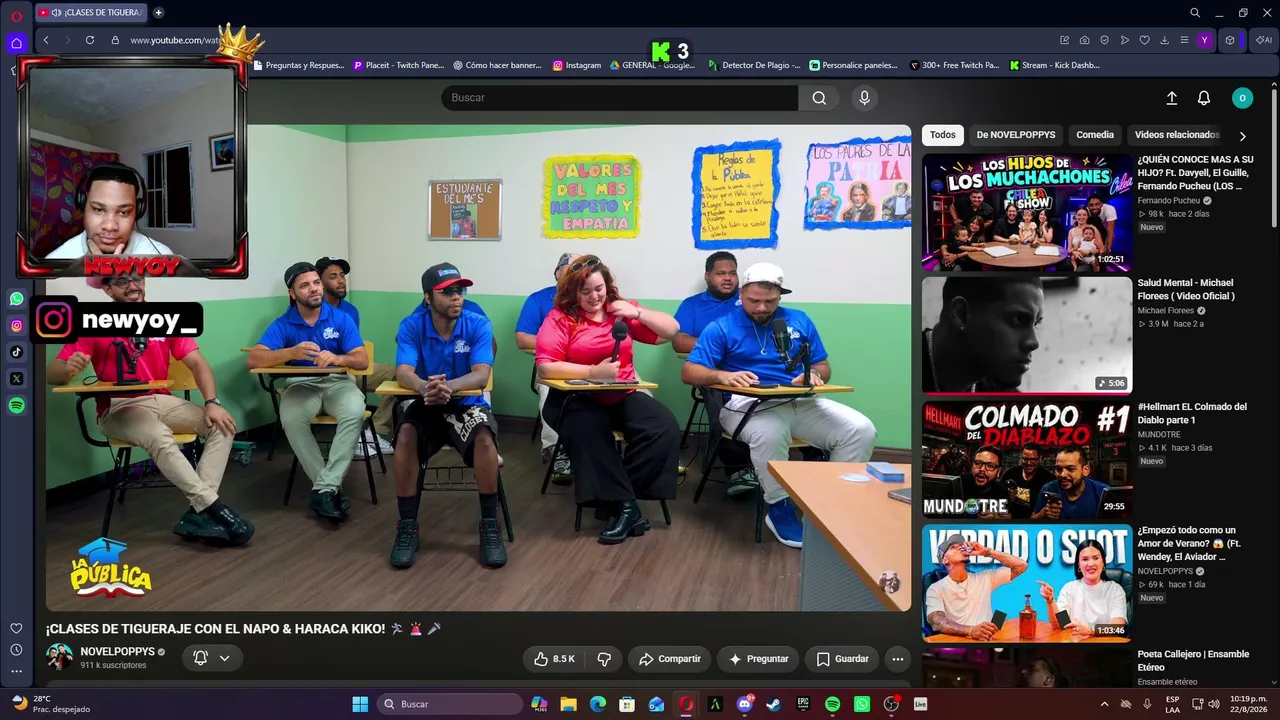Click the YouTube search field
The height and width of the screenshot is (720, 1280).
click(x=620, y=98)
